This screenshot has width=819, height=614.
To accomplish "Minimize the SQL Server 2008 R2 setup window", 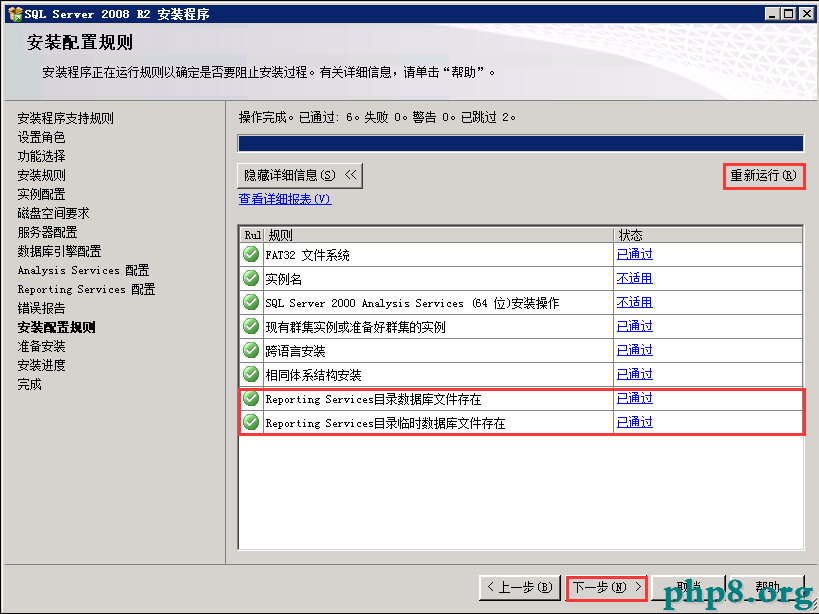I will pyautogui.click(x=773, y=14).
